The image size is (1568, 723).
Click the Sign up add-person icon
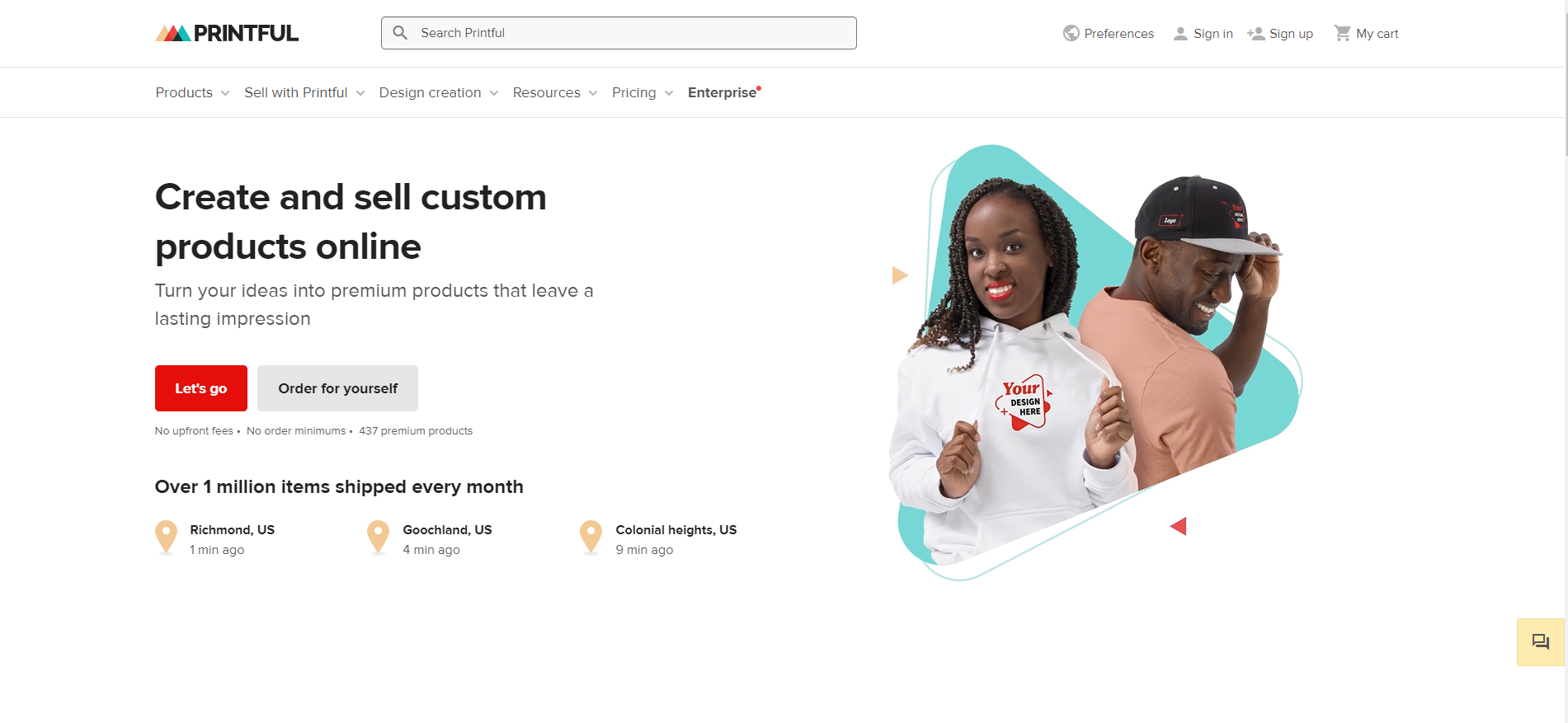click(x=1255, y=34)
